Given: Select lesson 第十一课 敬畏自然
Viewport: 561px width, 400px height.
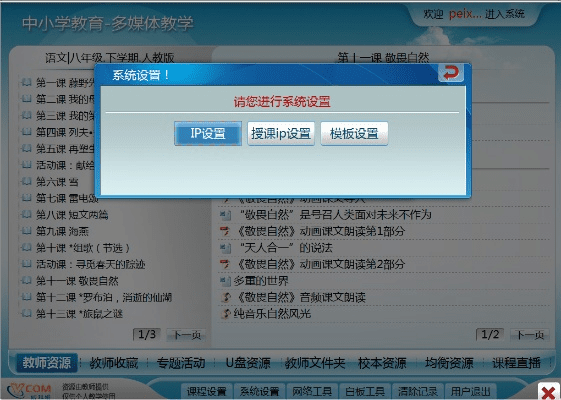Looking at the screenshot, I should (77, 281).
